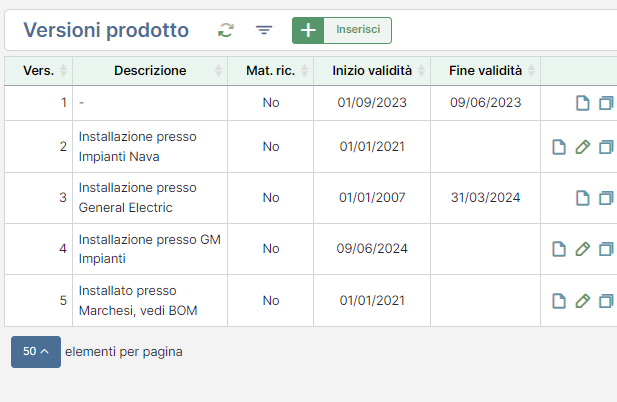Screen dimensions: 617x402
Task: Open the 50 elements per page dropdown
Action: pos(36,352)
